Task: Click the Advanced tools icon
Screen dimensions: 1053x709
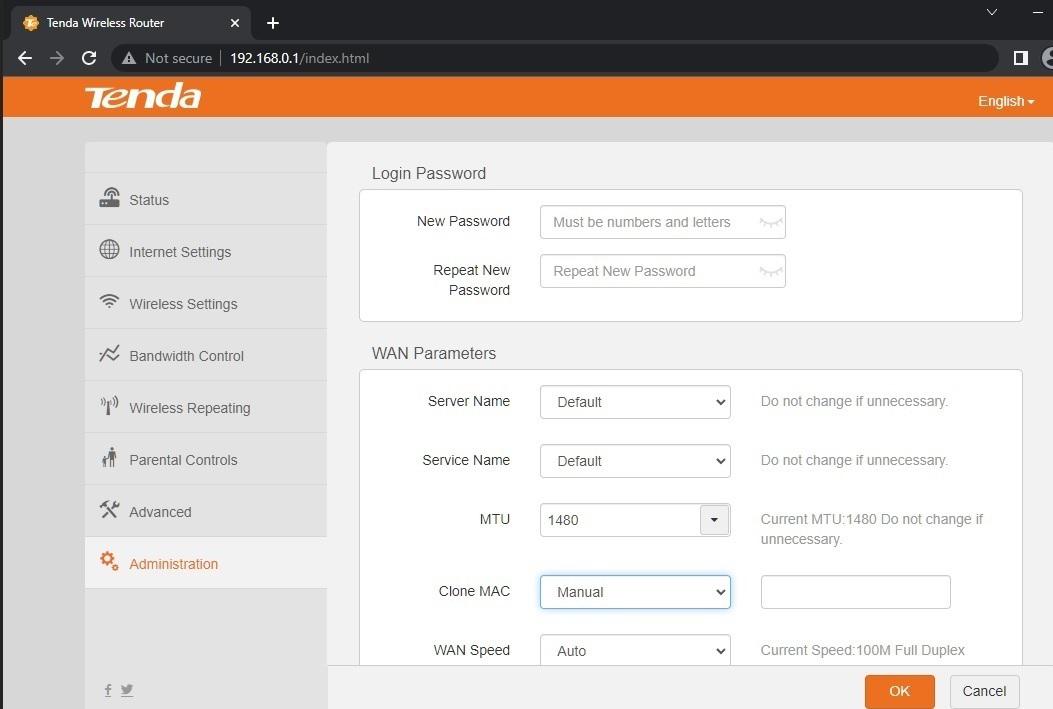Action: [109, 510]
